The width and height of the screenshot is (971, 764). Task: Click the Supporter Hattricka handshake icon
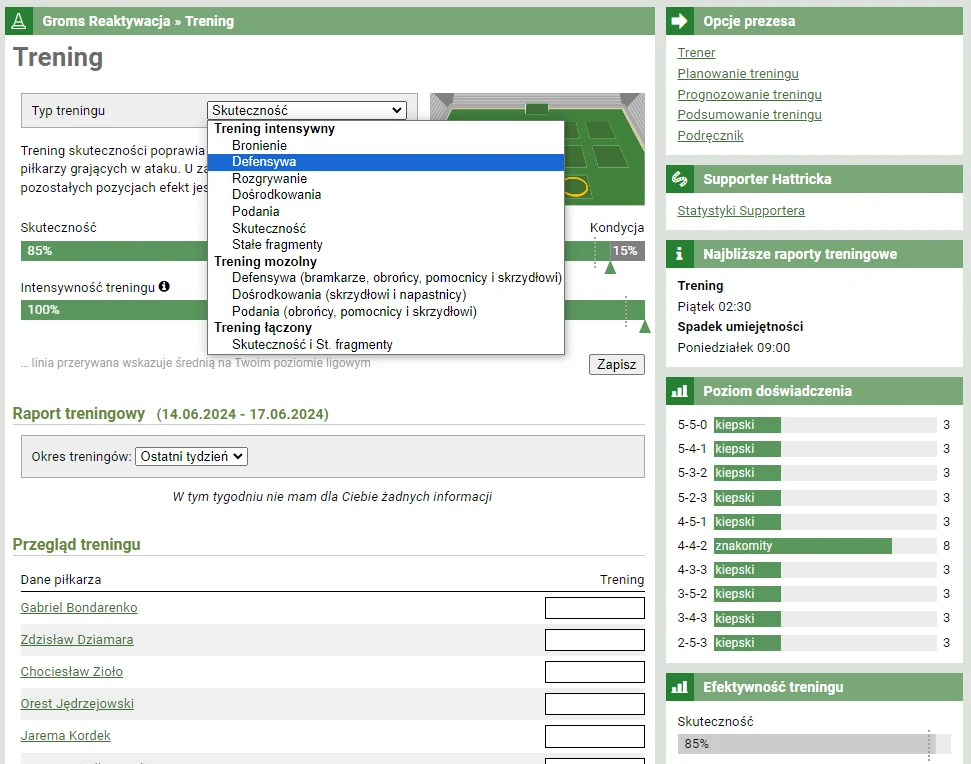(x=680, y=179)
